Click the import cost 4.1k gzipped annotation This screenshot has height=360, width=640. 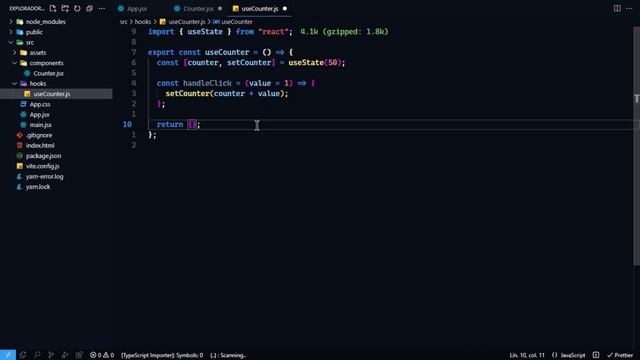pyautogui.click(x=344, y=31)
